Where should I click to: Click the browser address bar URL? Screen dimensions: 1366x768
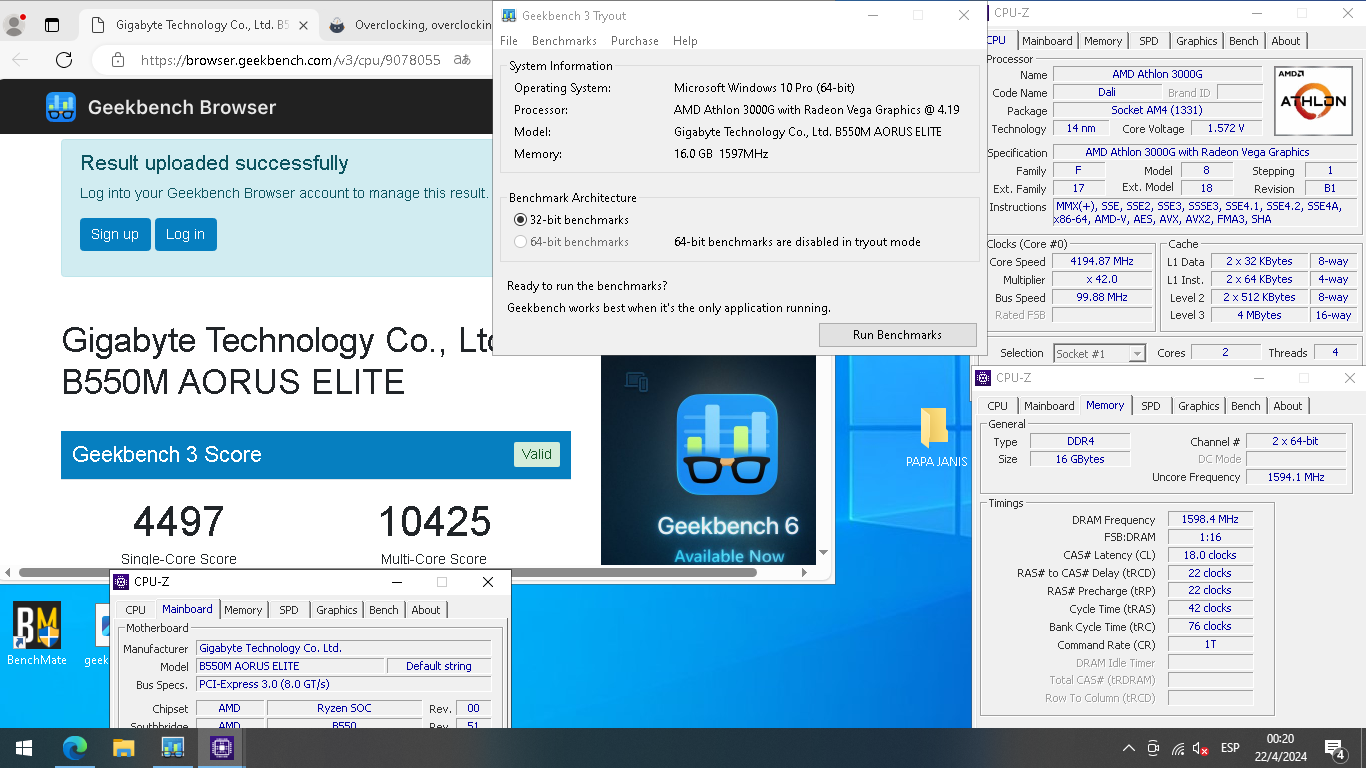[x=290, y=60]
